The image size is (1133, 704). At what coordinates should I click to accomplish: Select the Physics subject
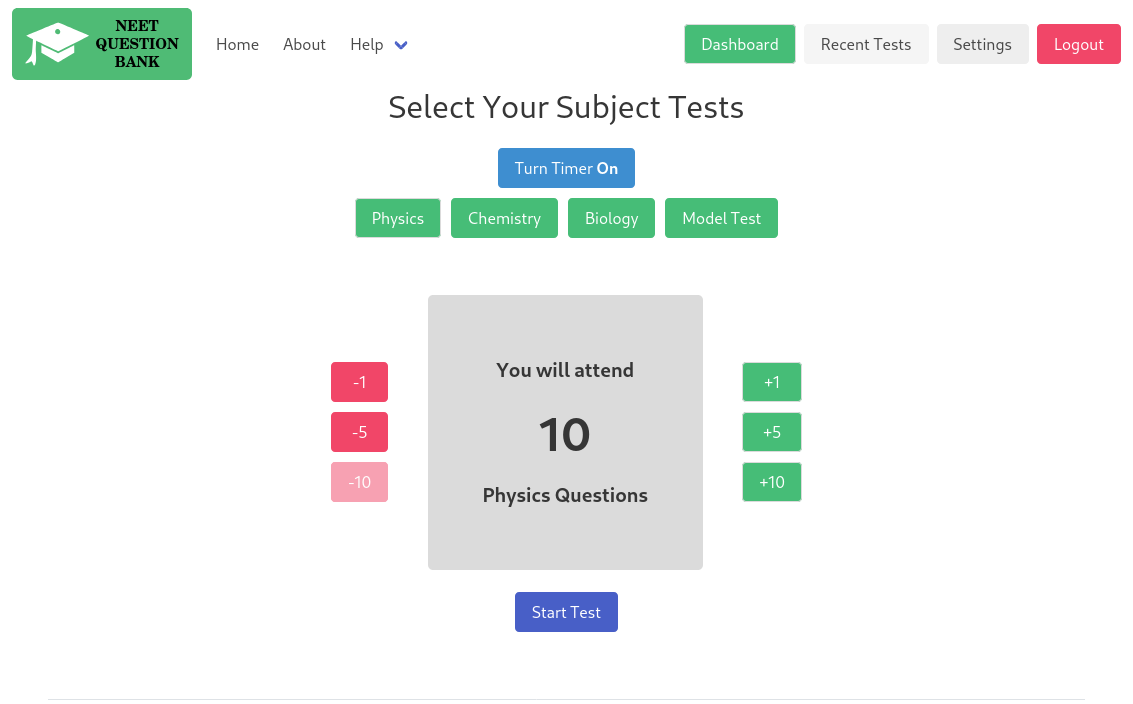point(398,218)
